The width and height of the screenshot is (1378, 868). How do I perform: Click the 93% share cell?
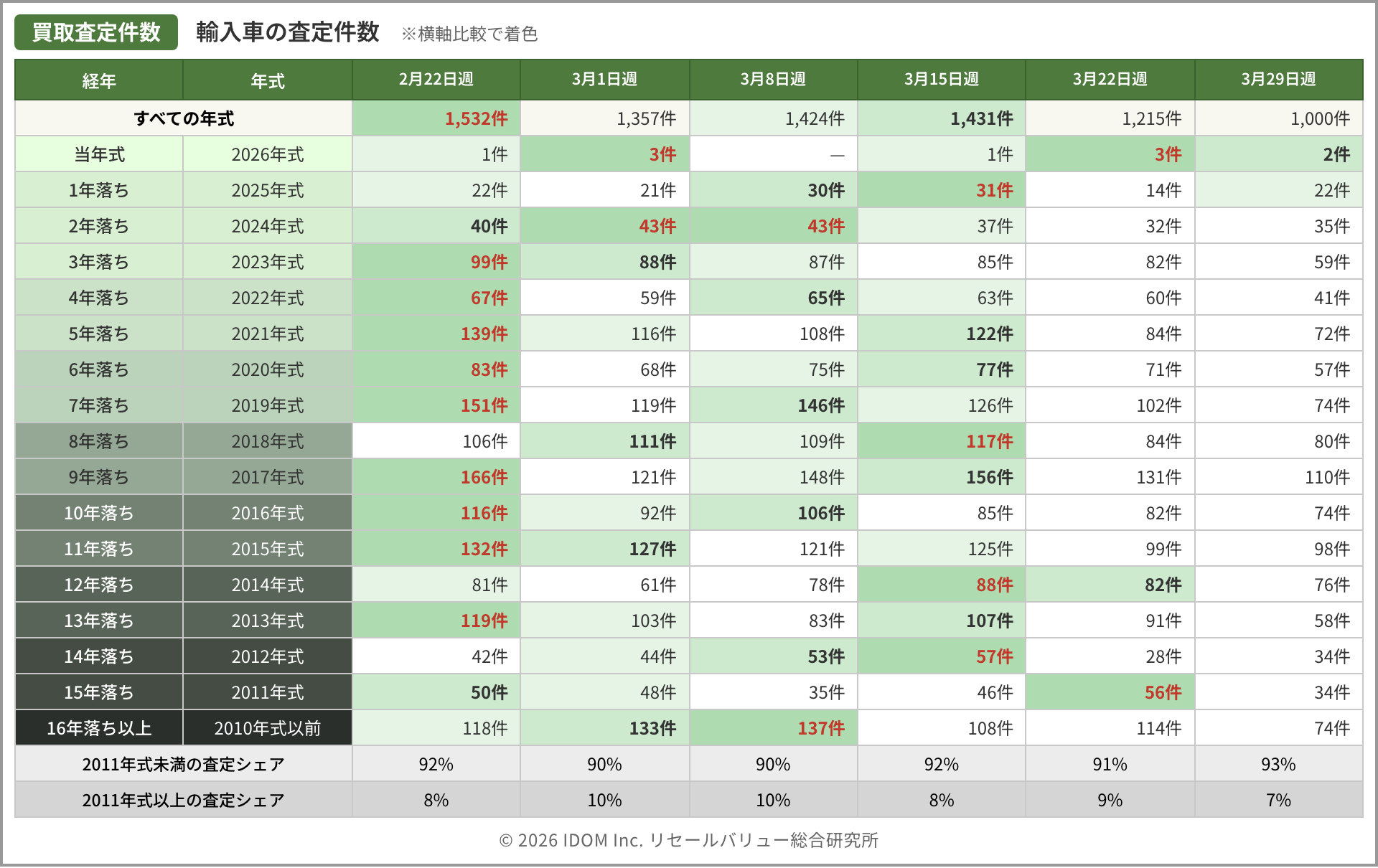pos(1278,764)
